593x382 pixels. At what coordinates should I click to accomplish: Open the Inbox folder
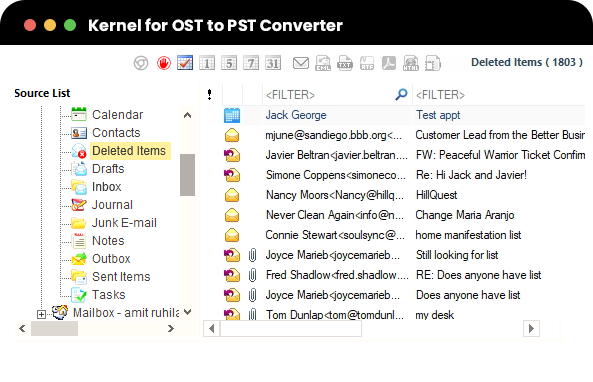(107, 187)
